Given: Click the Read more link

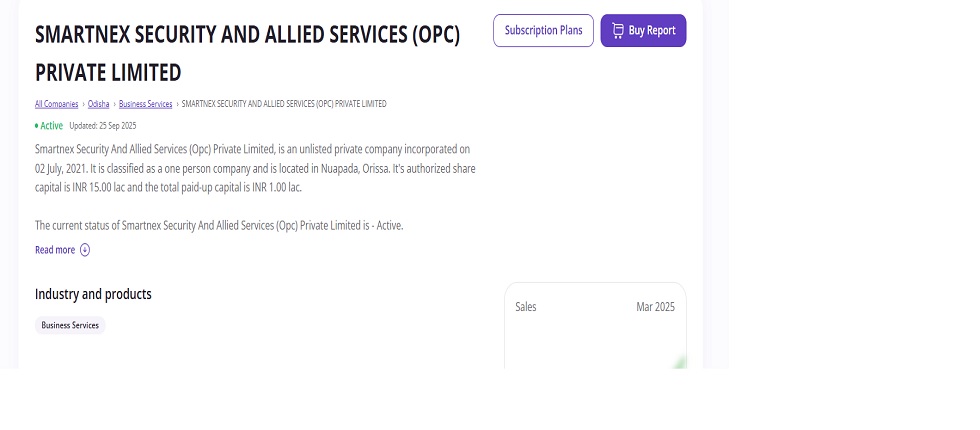Looking at the screenshot, I should 55,250.
